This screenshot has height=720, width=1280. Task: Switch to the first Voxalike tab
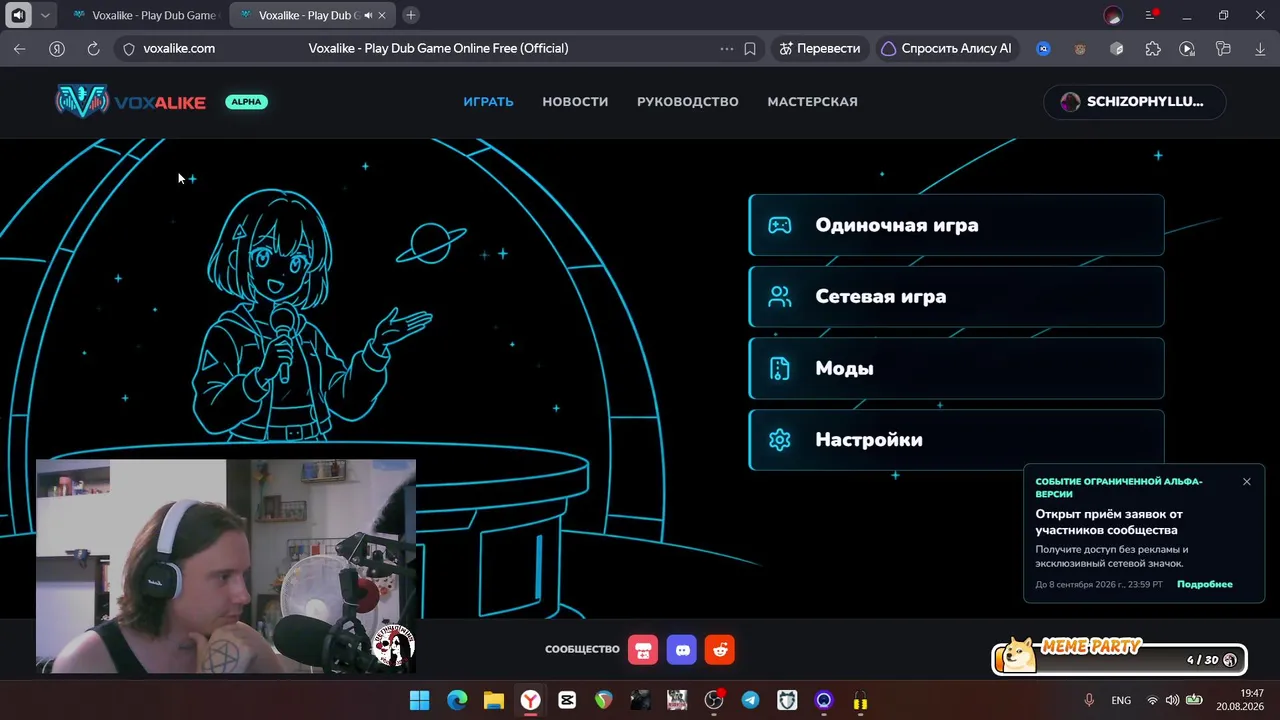[145, 15]
